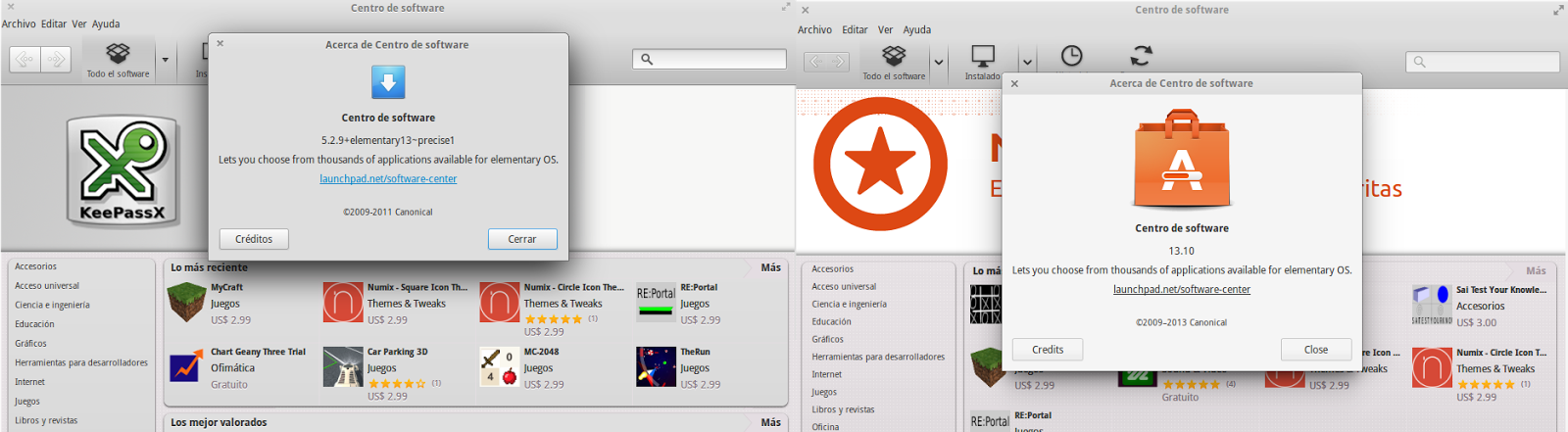Screen dimensions: 1568x432
Task: Expand dropdown beside Todo el software, left window
Action: [x=165, y=60]
